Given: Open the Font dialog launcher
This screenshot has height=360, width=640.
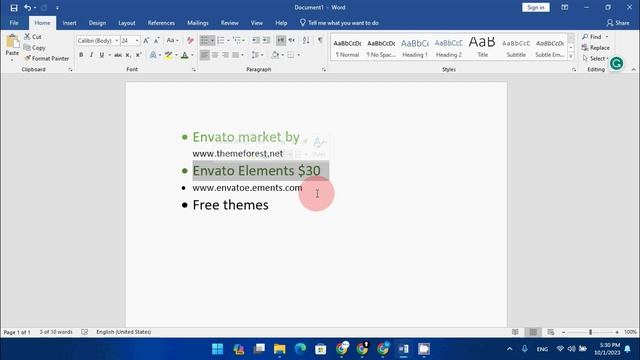Looking at the screenshot, I should pos(194,70).
